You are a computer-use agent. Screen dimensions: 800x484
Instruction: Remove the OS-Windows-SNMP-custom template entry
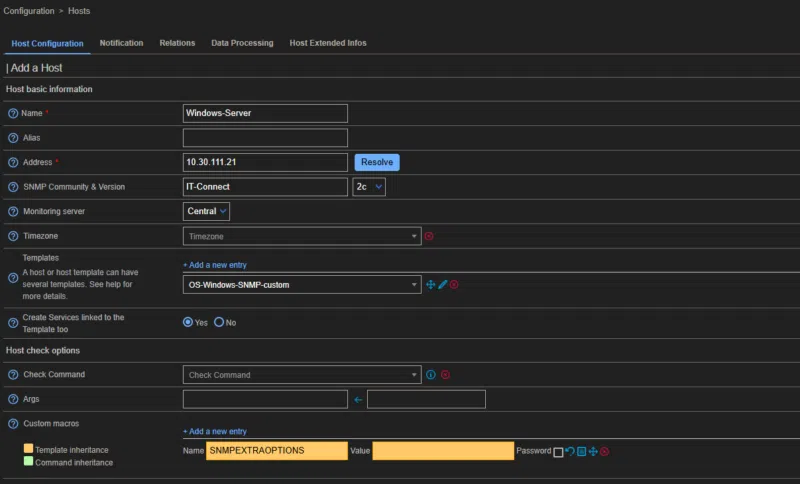click(x=454, y=285)
